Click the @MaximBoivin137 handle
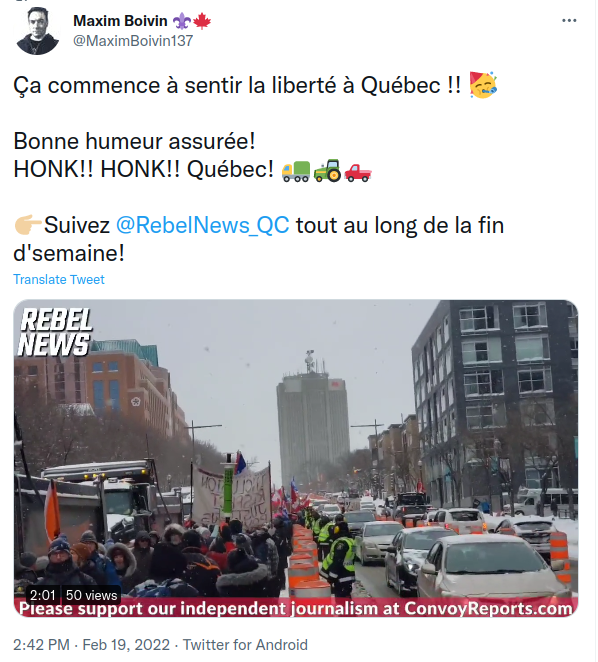The width and height of the screenshot is (598, 662). click(x=133, y=41)
